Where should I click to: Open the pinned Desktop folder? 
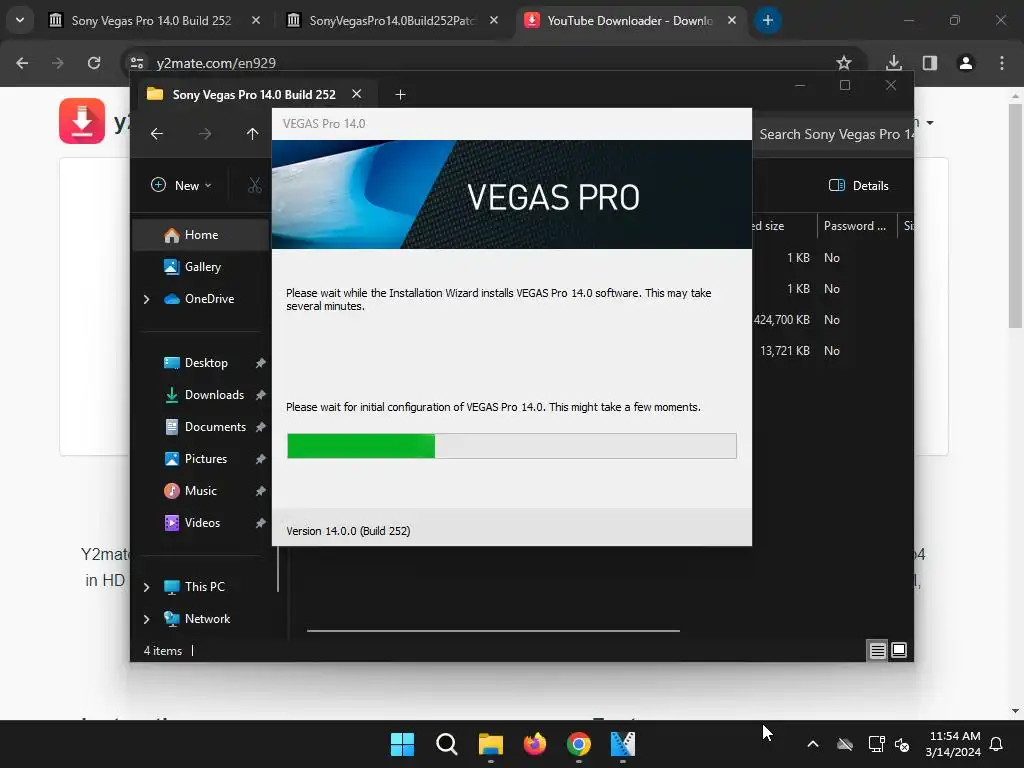206,362
